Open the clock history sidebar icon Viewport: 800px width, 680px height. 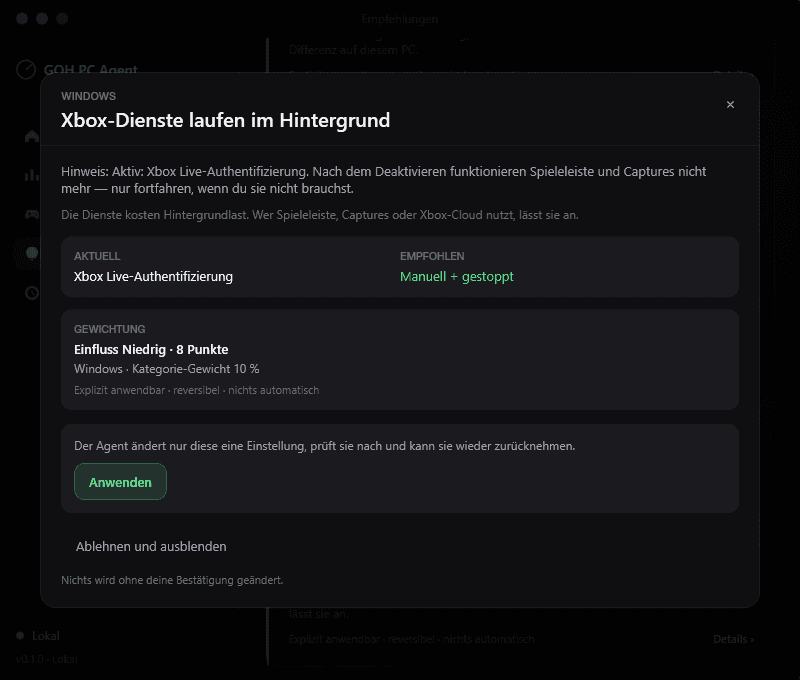tap(32, 293)
